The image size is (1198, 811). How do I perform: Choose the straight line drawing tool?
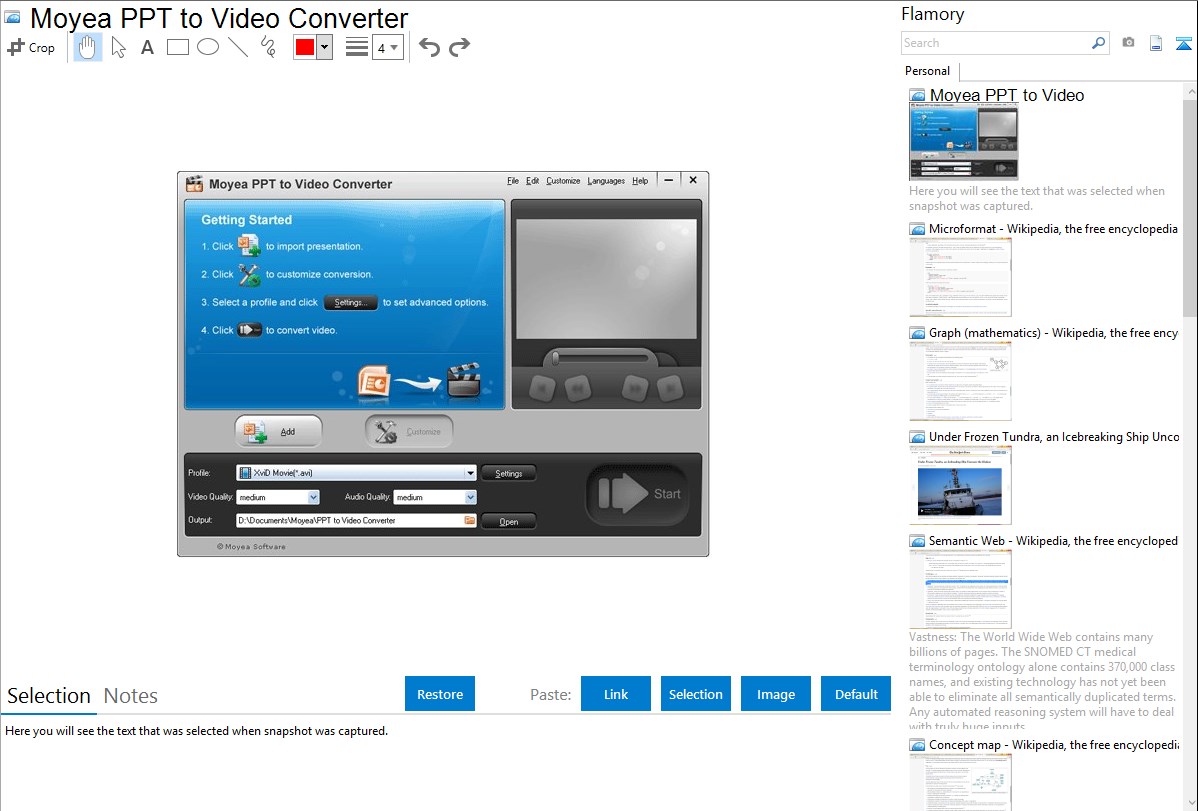point(238,47)
